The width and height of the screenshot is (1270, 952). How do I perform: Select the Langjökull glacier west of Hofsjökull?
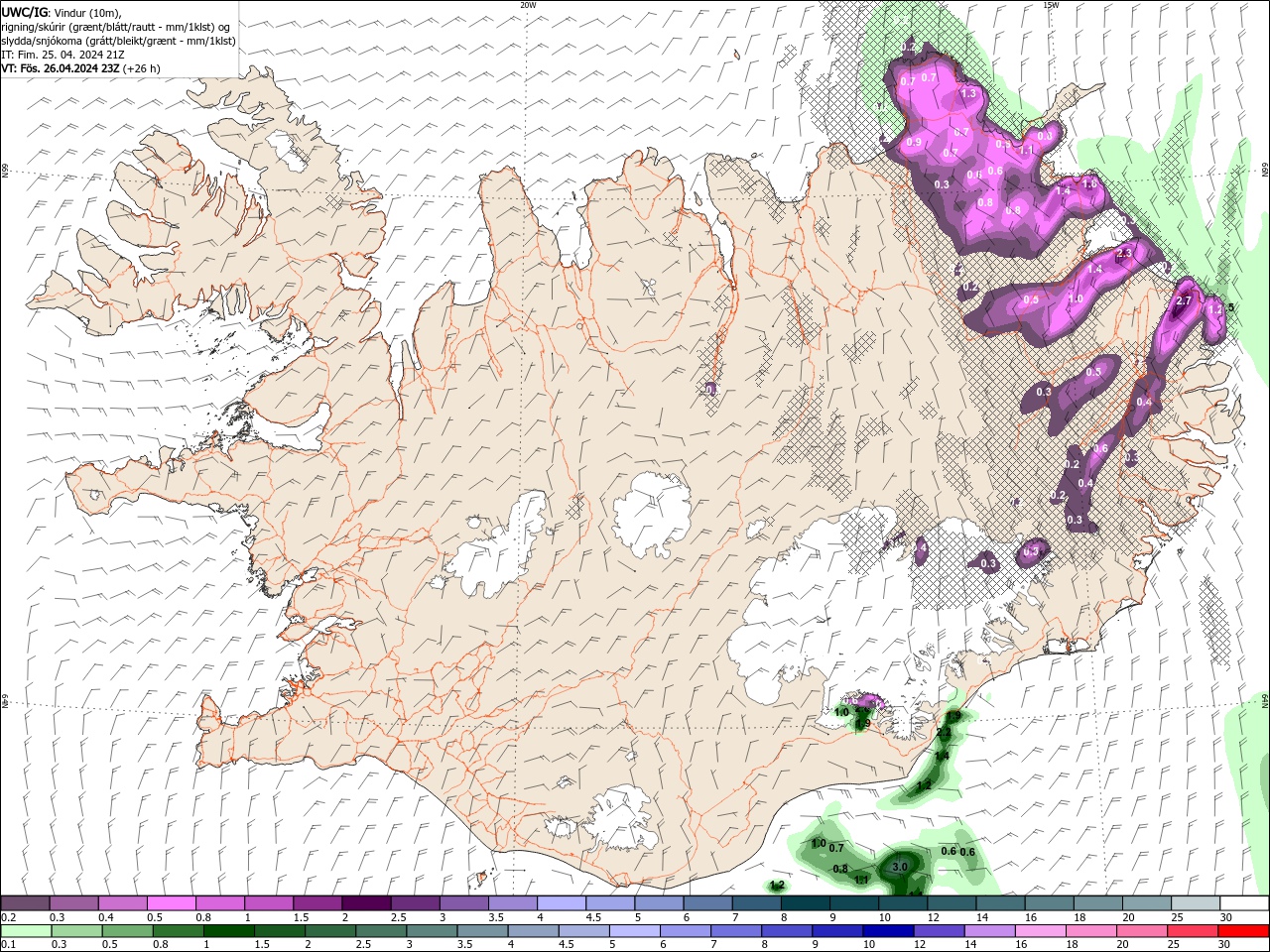point(496,547)
